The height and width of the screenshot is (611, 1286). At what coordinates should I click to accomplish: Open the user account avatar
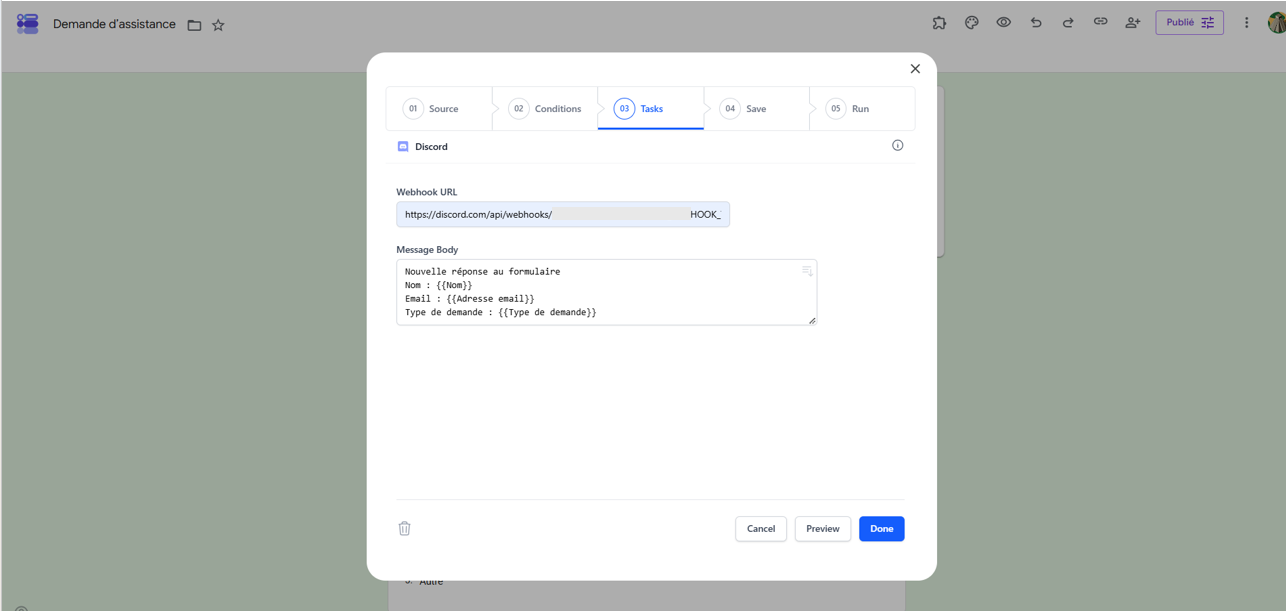coord(1276,22)
